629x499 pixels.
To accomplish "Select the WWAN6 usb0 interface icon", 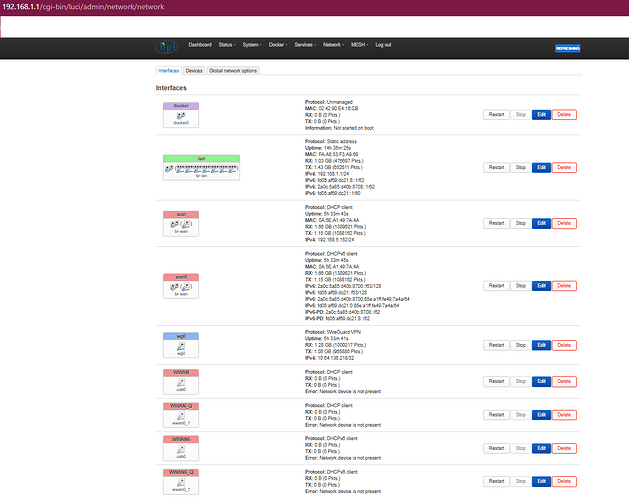I will pos(181,448).
